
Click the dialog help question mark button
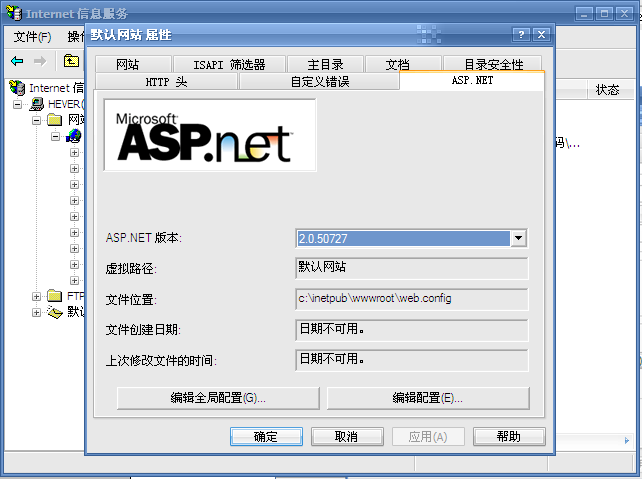pyautogui.click(x=521, y=35)
